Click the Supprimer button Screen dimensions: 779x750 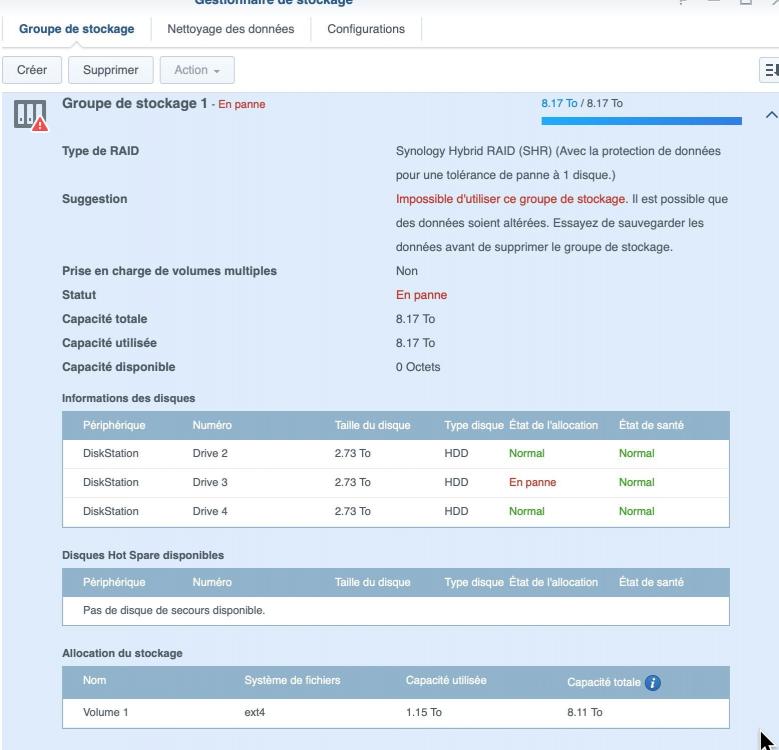click(110, 70)
